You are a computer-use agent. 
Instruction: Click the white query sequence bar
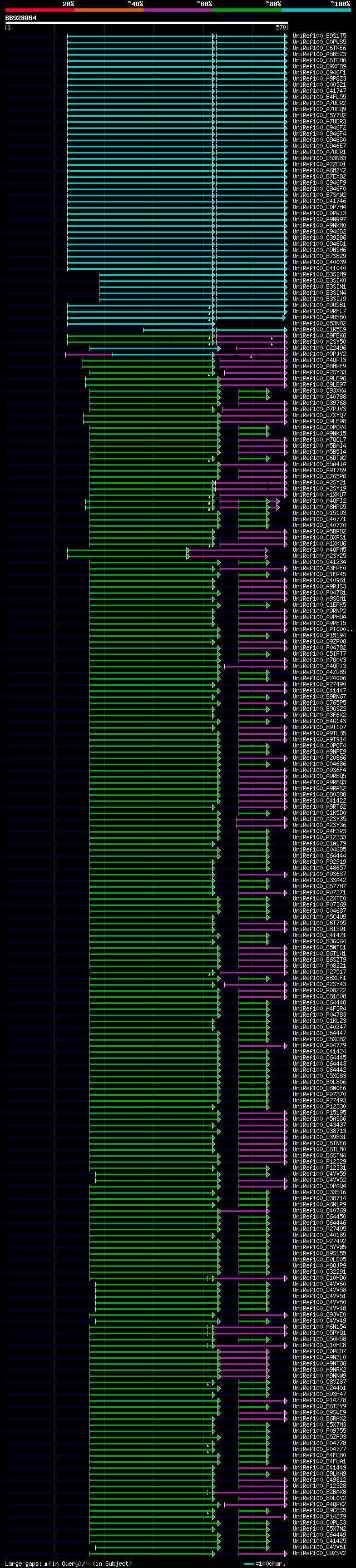147,23
